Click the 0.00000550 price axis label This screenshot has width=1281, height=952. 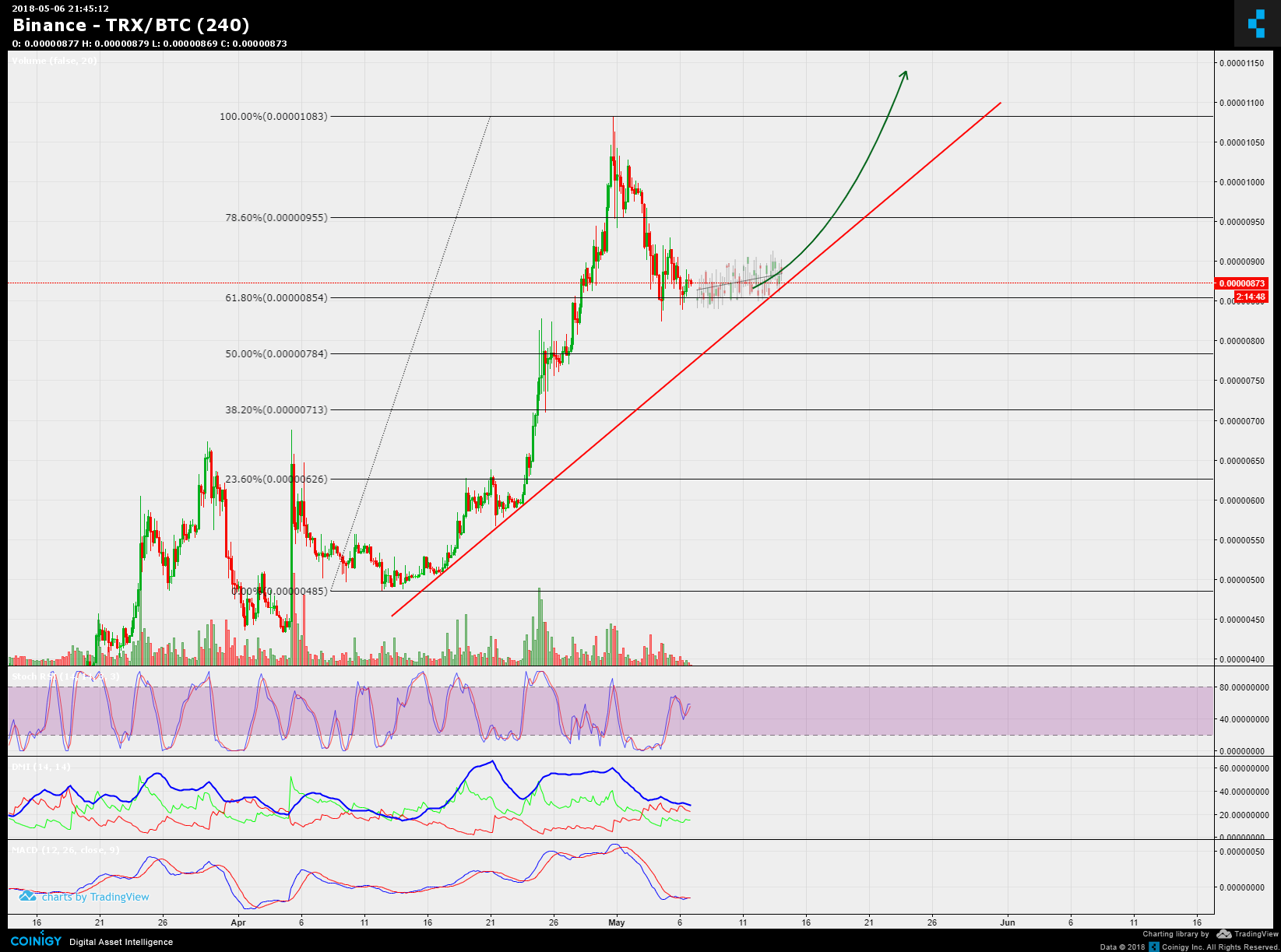[1242, 540]
